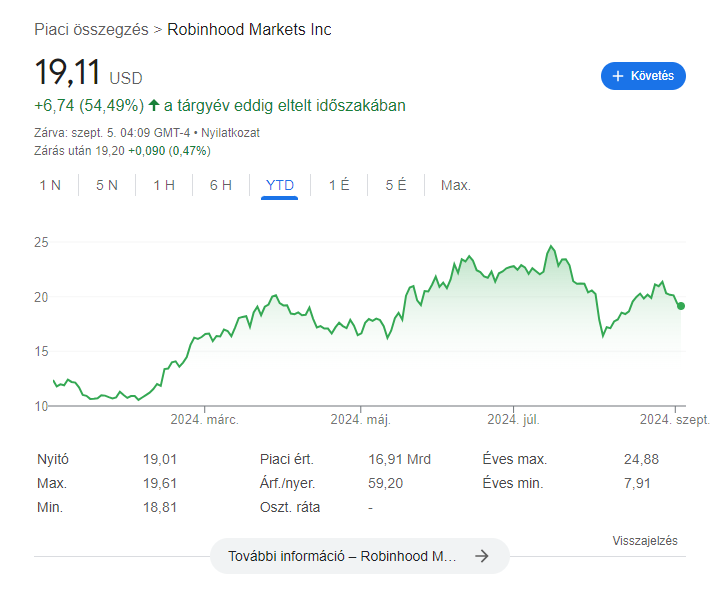Click the Oszt. ráta label

click(290, 507)
